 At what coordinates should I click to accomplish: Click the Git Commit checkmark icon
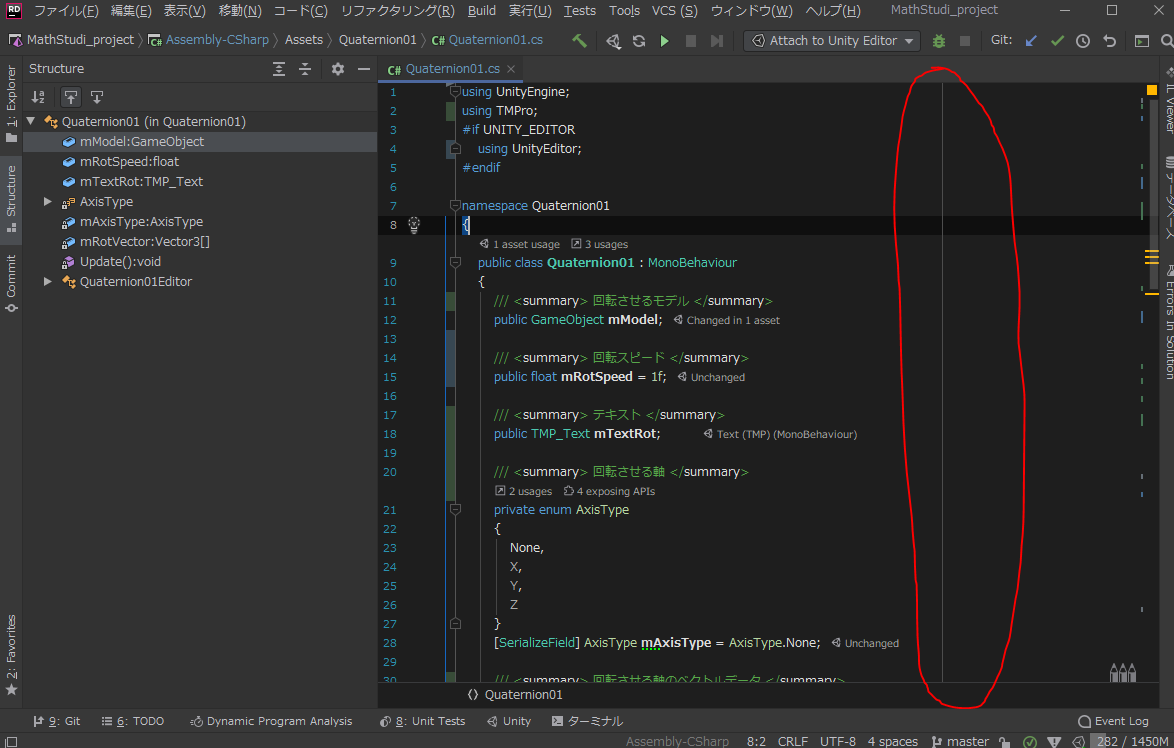click(1057, 41)
